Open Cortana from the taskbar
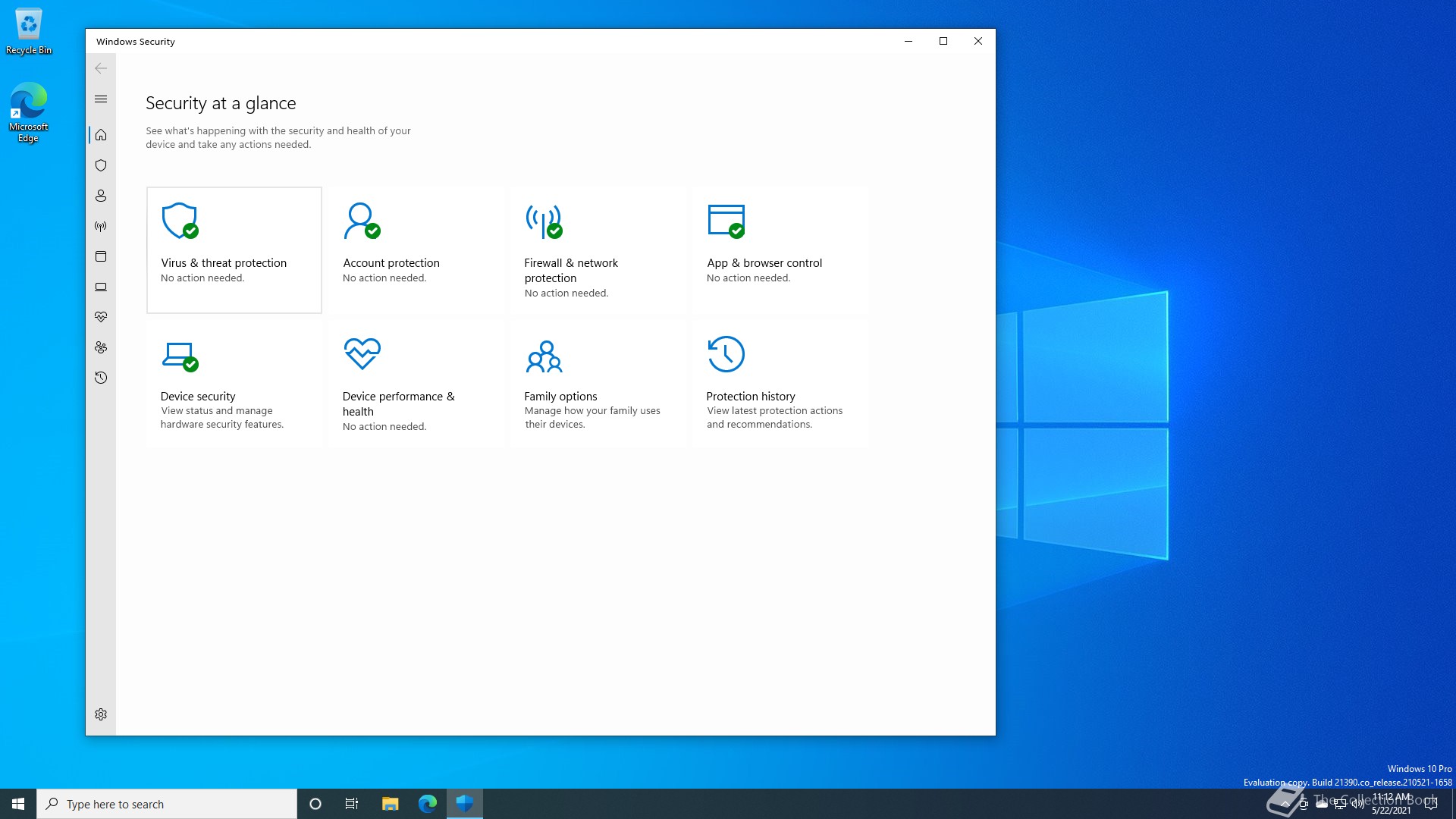 pyautogui.click(x=315, y=804)
